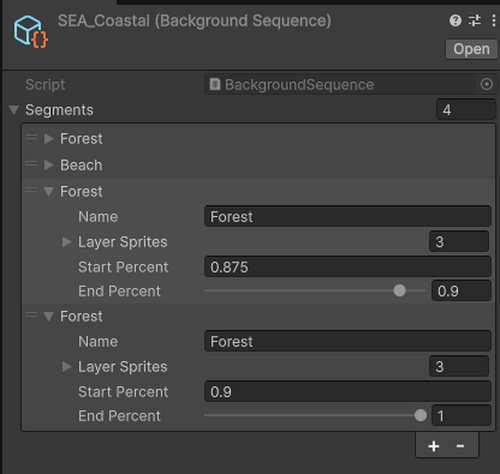
Task: Collapse the Segments list foldout
Action: point(14,110)
